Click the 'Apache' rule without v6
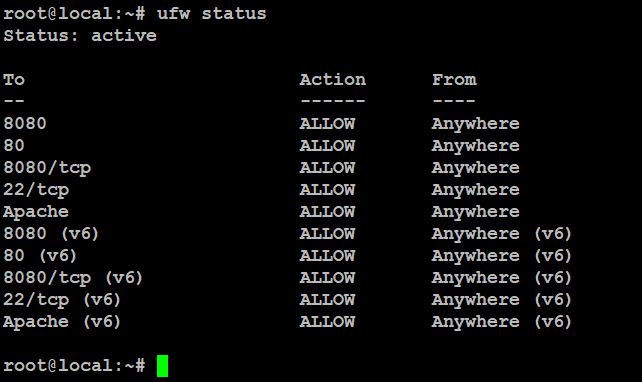This screenshot has height=382, width=642. (x=36, y=212)
